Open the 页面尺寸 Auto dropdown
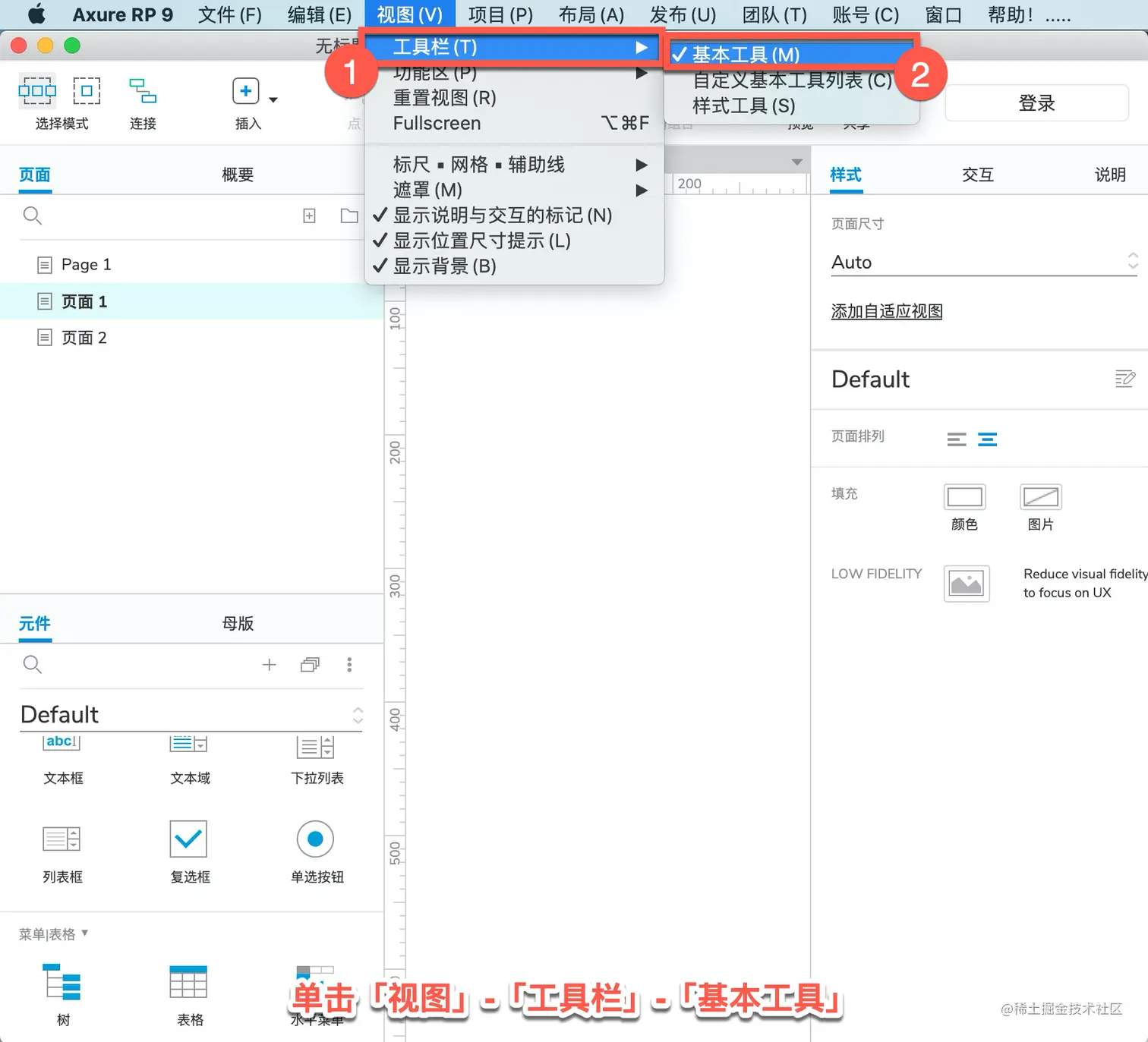Viewport: 1148px width, 1042px height. point(985,263)
